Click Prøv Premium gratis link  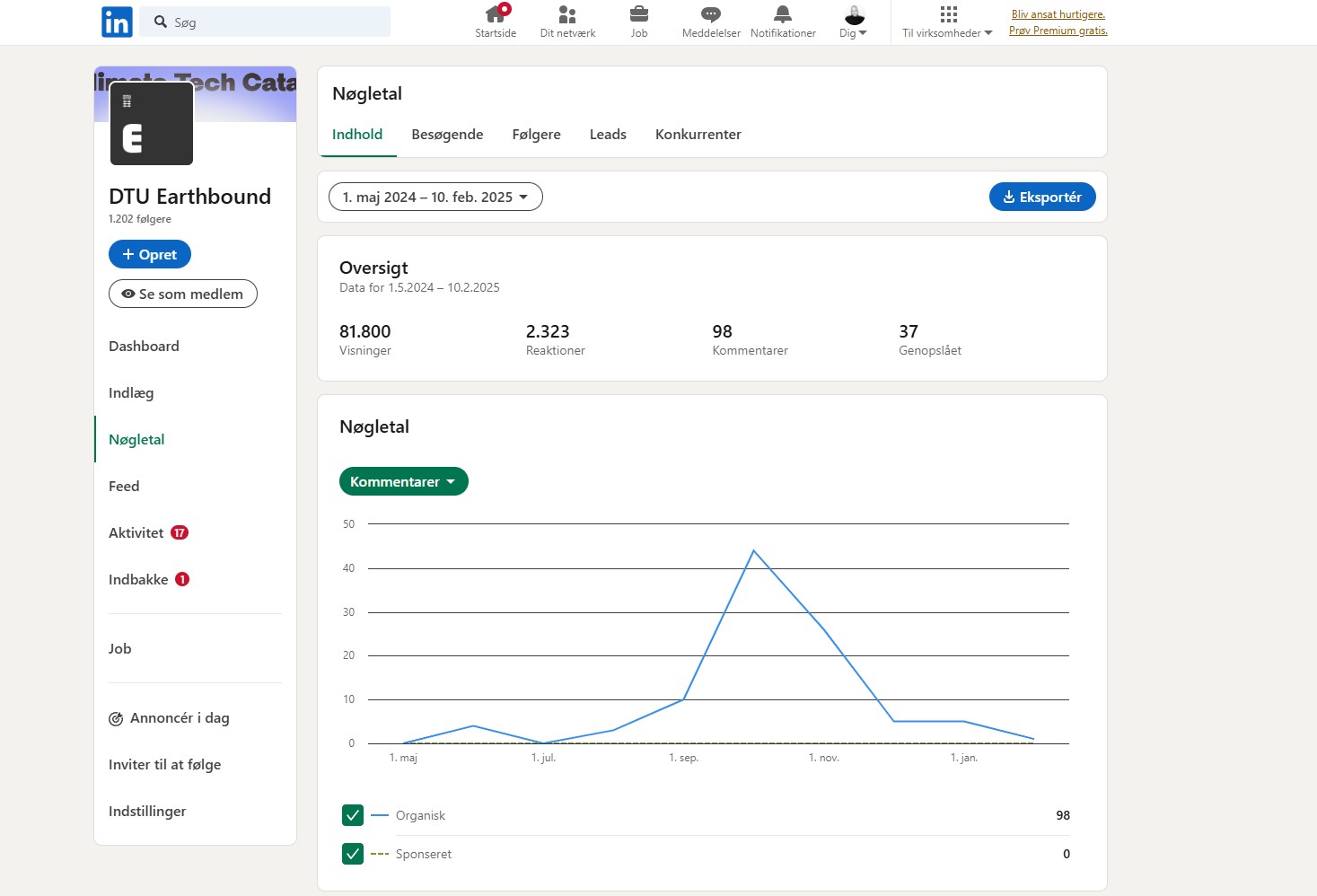[x=1058, y=31]
